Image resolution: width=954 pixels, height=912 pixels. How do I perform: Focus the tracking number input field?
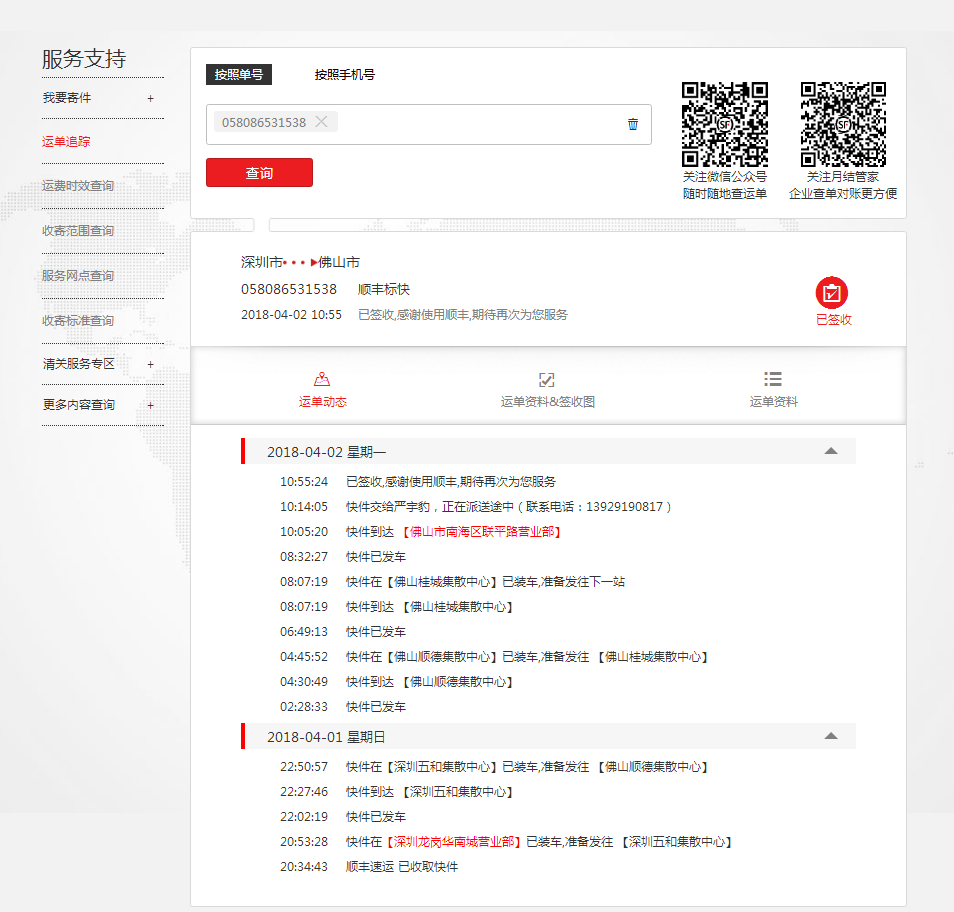coord(428,124)
